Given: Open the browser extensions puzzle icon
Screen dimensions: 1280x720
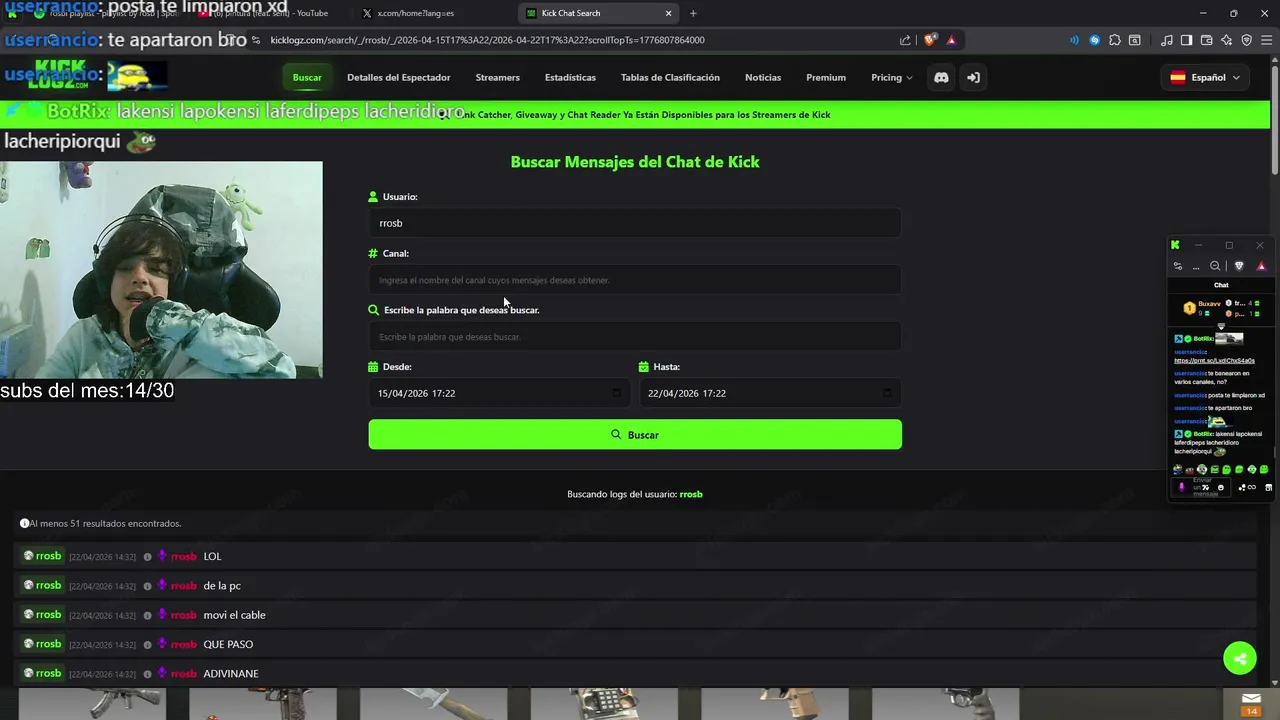Looking at the screenshot, I should click(x=1115, y=40).
